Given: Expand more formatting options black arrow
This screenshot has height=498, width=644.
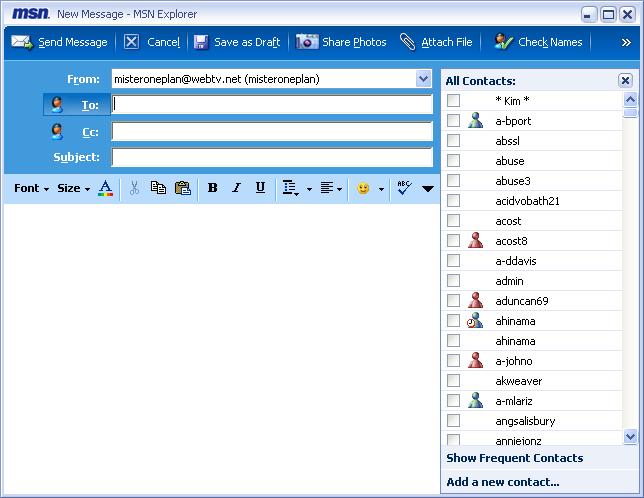Looking at the screenshot, I should coord(428,189).
